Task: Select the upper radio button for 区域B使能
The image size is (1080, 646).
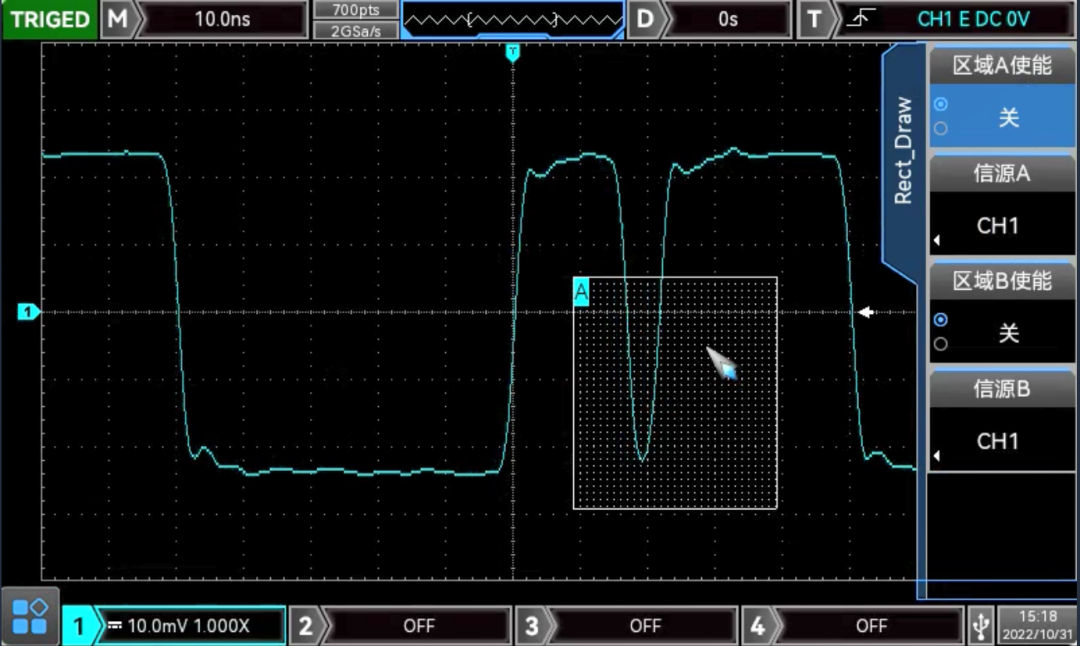Action: pos(940,320)
